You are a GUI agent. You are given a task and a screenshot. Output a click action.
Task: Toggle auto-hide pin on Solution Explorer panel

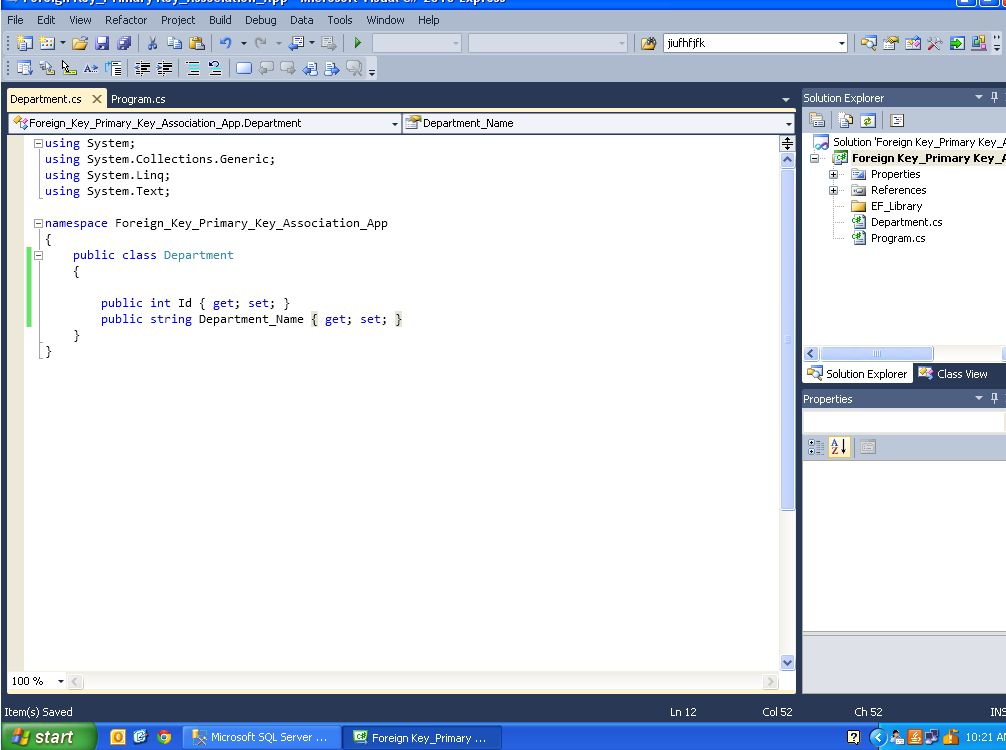tap(994, 97)
